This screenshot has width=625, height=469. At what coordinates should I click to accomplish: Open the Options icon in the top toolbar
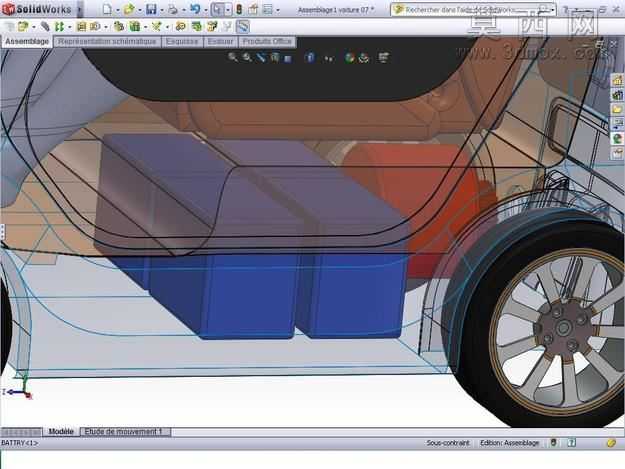click(268, 9)
